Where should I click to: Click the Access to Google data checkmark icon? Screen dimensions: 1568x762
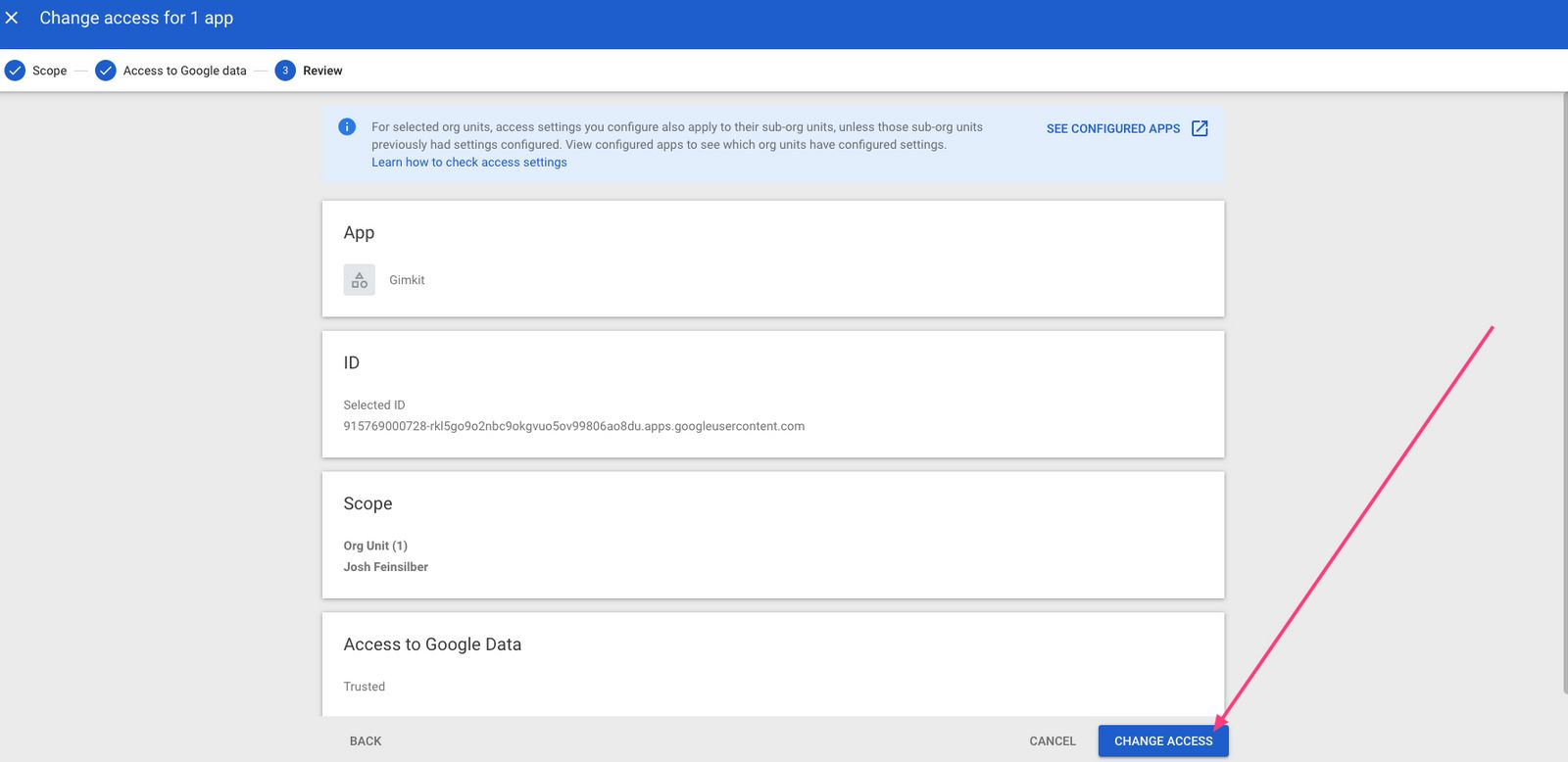(x=106, y=71)
